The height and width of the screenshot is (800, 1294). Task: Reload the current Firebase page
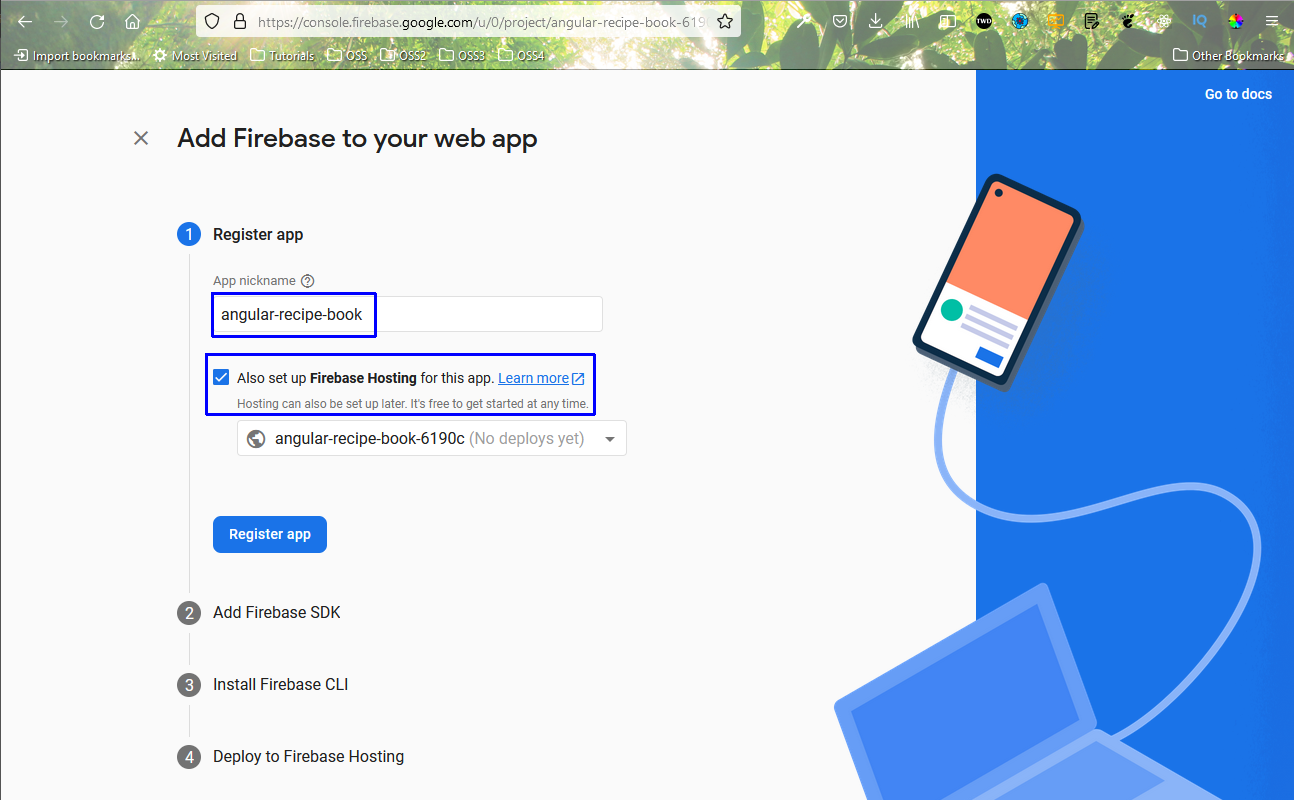click(x=97, y=21)
